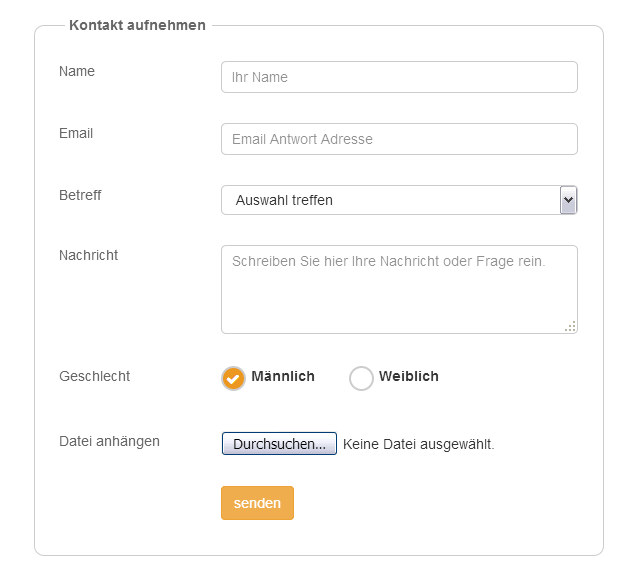Click the 'Email' field label
The image size is (637, 564).
point(76,133)
